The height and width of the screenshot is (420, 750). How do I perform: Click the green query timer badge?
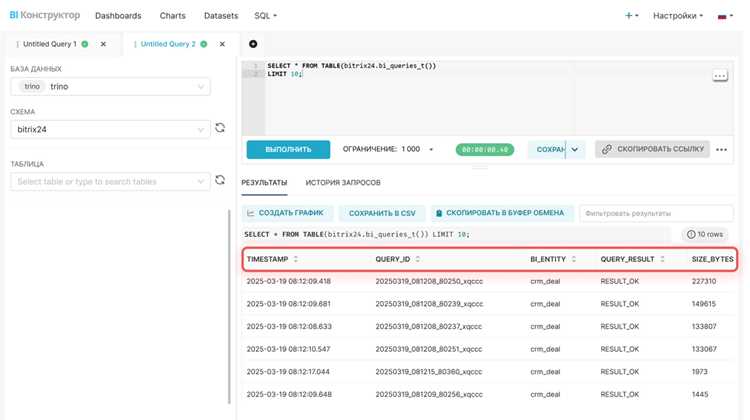485,150
